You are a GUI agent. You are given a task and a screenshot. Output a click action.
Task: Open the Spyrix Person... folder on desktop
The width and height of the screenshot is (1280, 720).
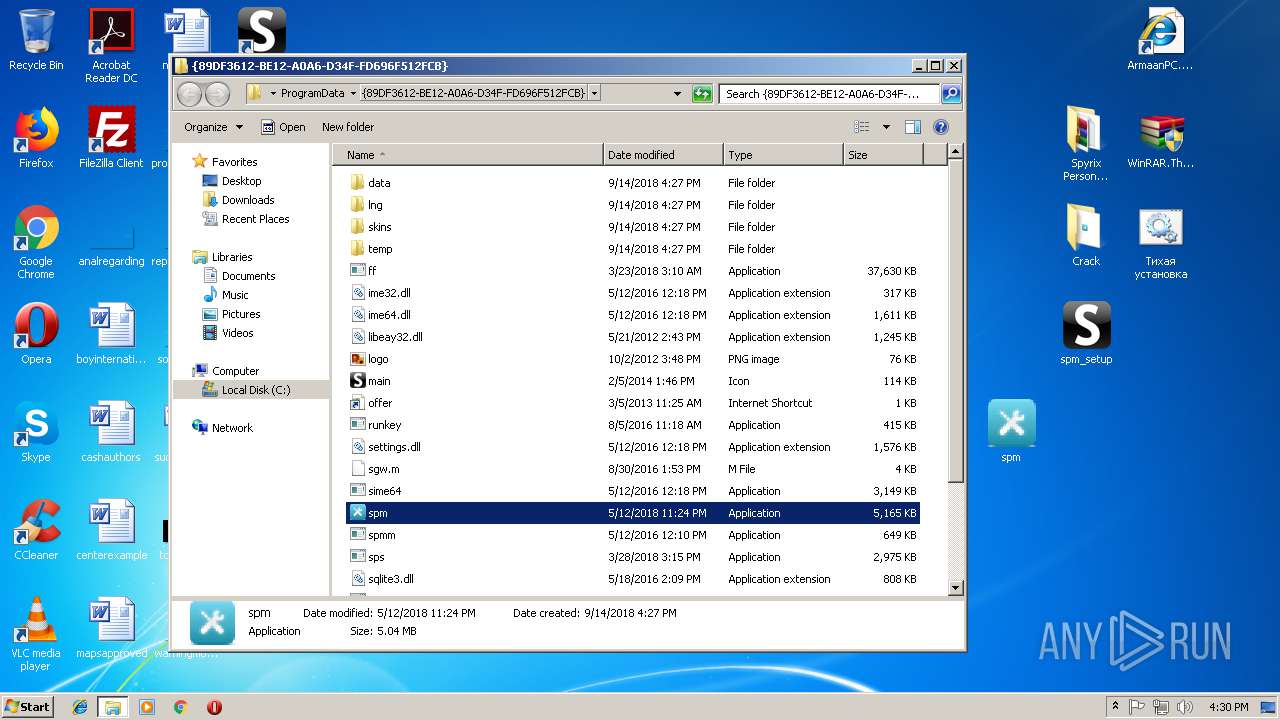tap(1086, 144)
